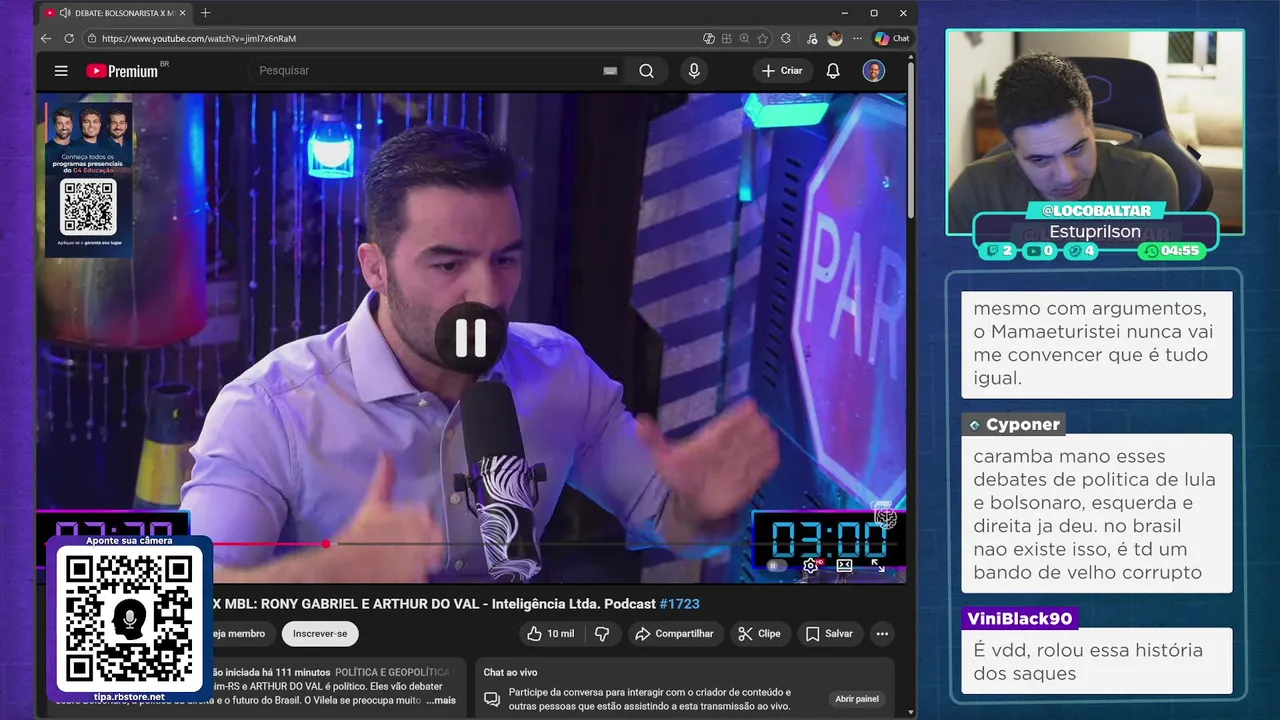Click the Chat ao vivo heading
This screenshot has width=1280, height=720.
pos(510,672)
